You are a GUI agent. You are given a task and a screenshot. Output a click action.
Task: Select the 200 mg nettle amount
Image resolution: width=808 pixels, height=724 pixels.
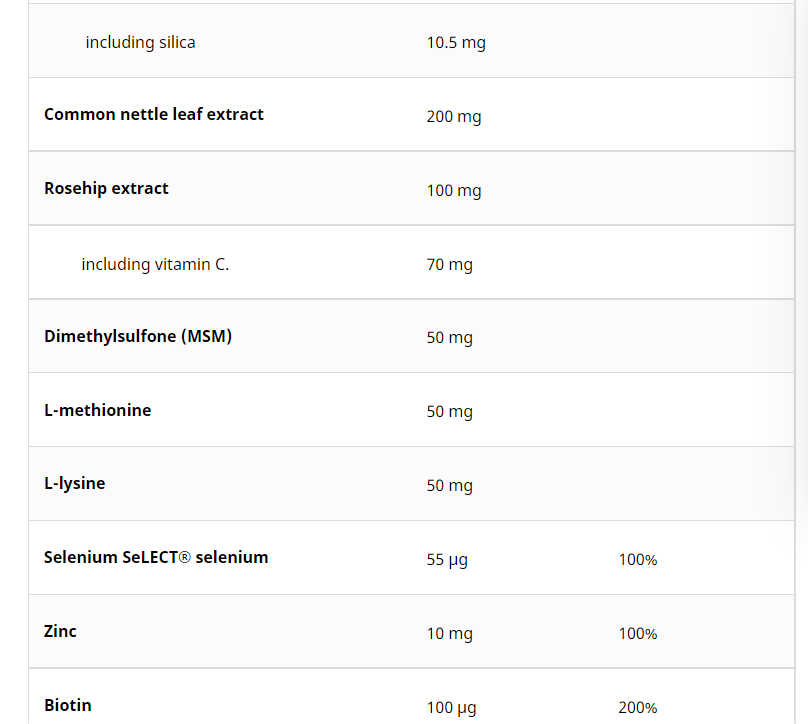(454, 116)
